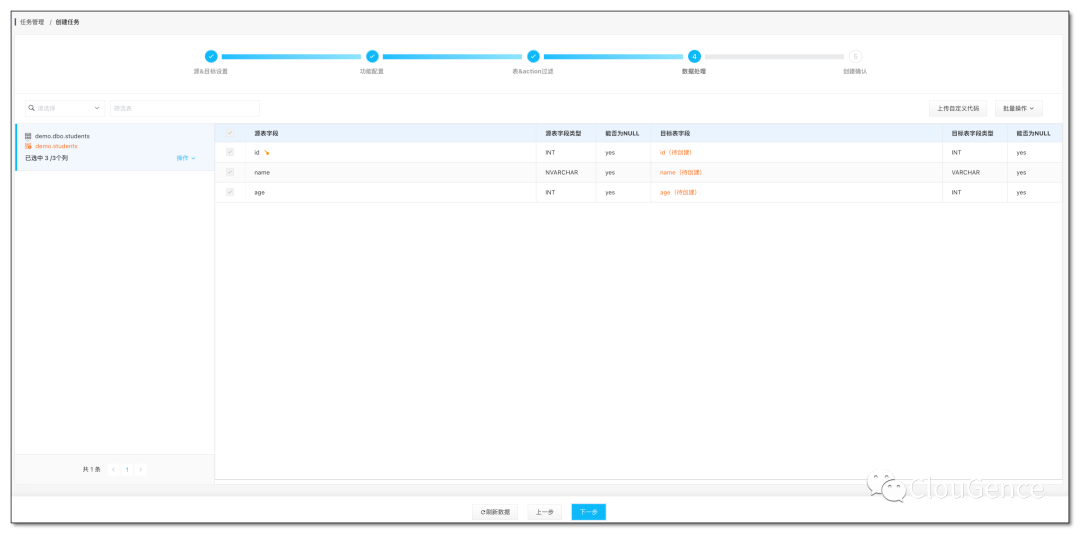Click the orange key icon next to id

(267, 152)
